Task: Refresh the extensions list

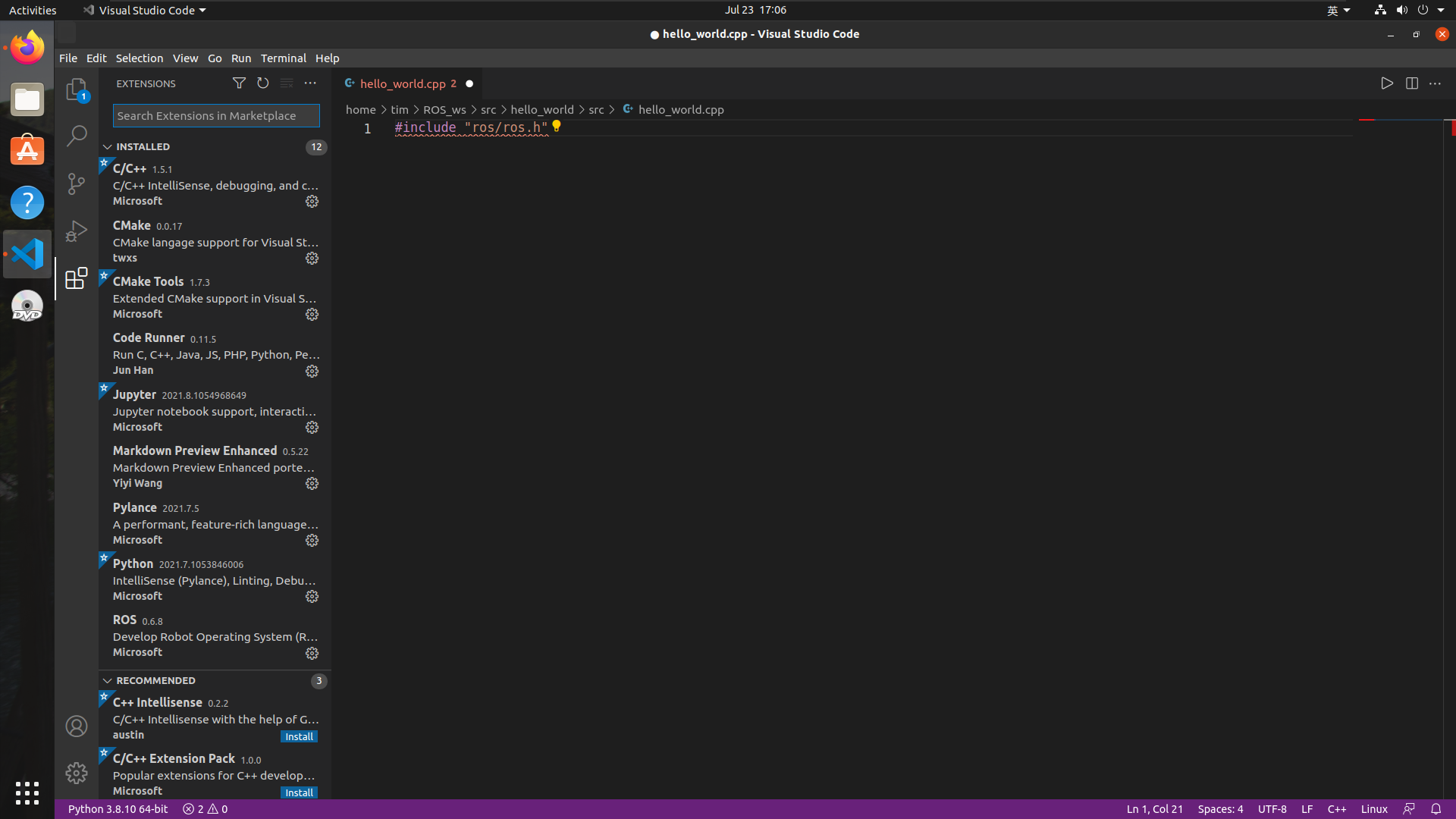Action: pos(262,83)
